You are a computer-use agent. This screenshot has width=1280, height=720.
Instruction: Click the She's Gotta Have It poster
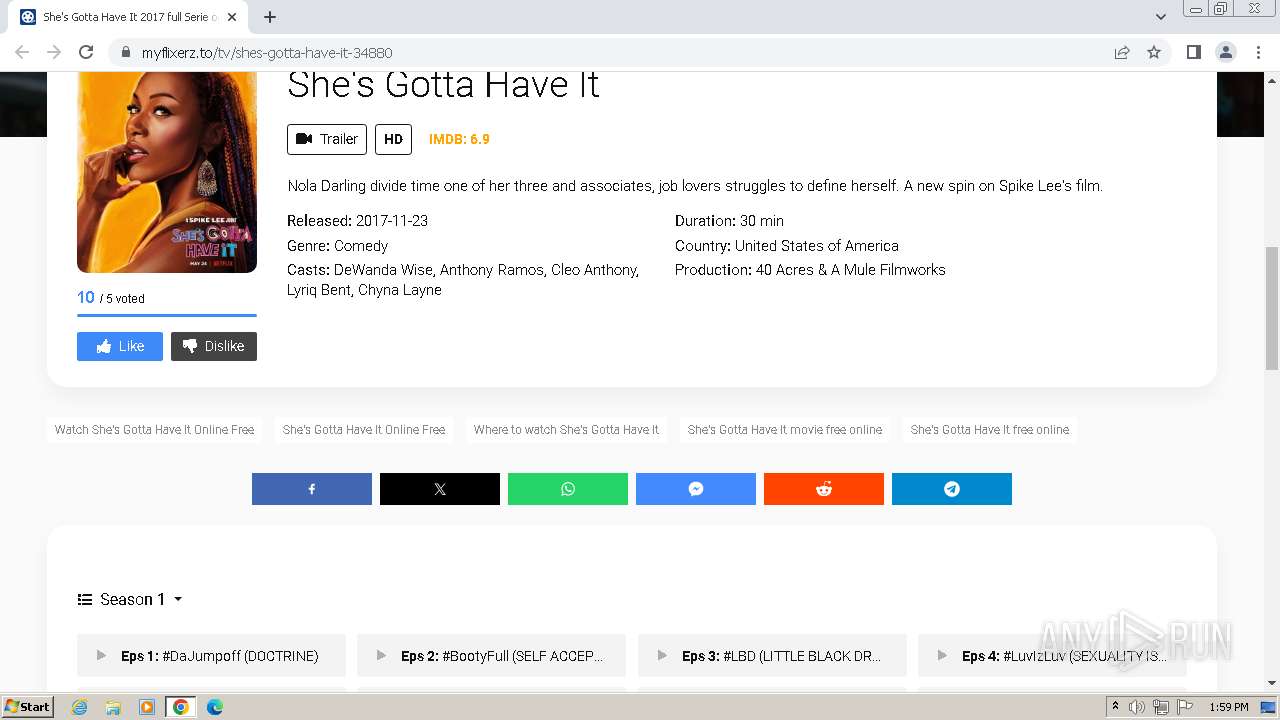tap(167, 172)
